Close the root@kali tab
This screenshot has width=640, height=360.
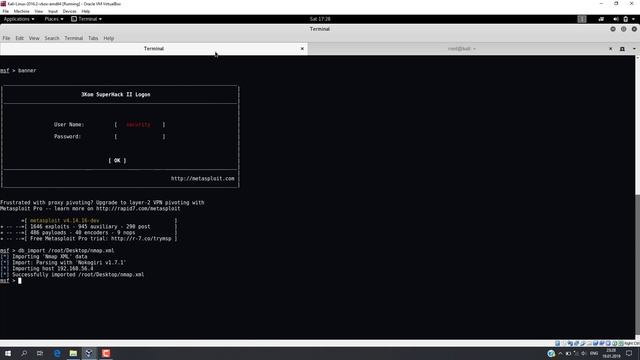(611, 49)
